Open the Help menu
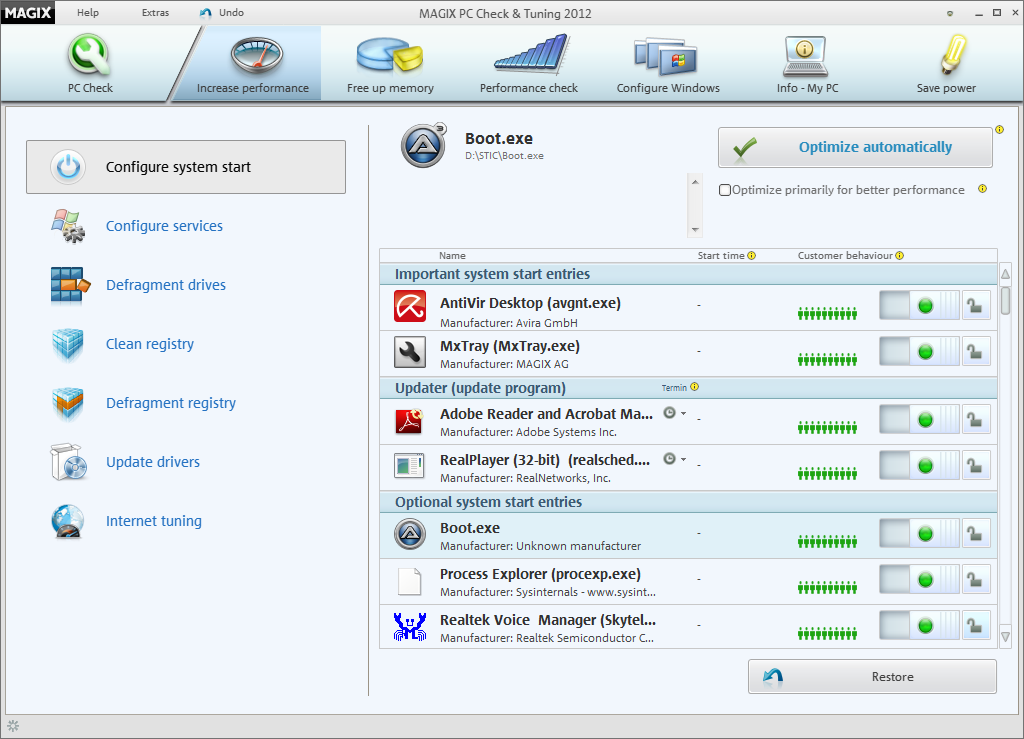Viewport: 1024px width, 739px height. [88, 12]
